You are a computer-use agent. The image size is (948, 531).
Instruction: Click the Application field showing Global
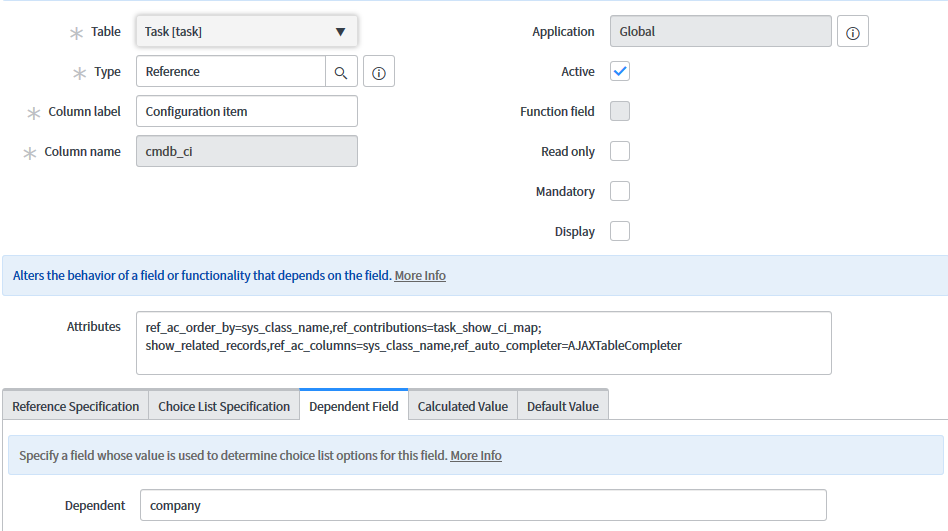tap(721, 31)
